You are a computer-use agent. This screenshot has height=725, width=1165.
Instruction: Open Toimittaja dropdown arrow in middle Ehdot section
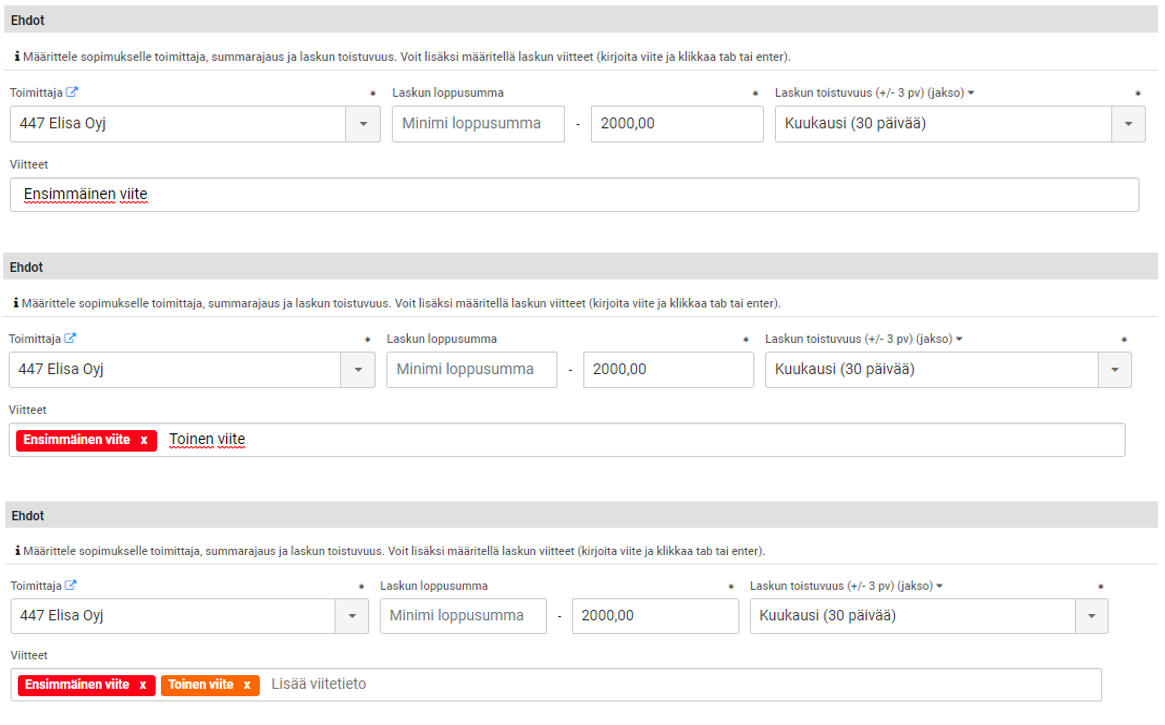[x=358, y=370]
